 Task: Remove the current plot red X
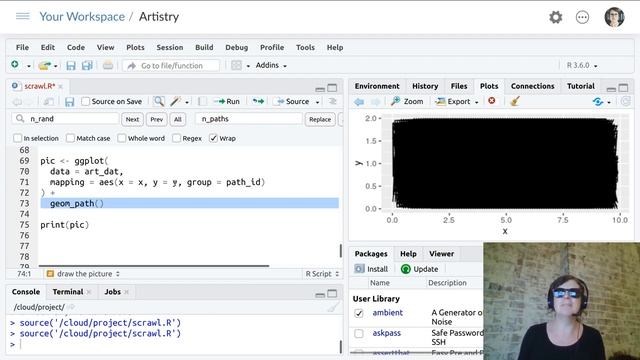pos(492,100)
